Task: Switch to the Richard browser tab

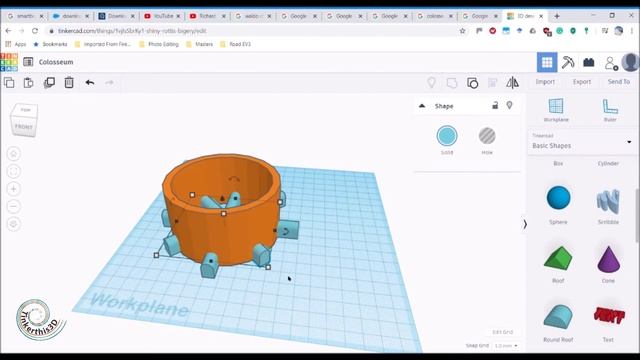Action: point(208,16)
